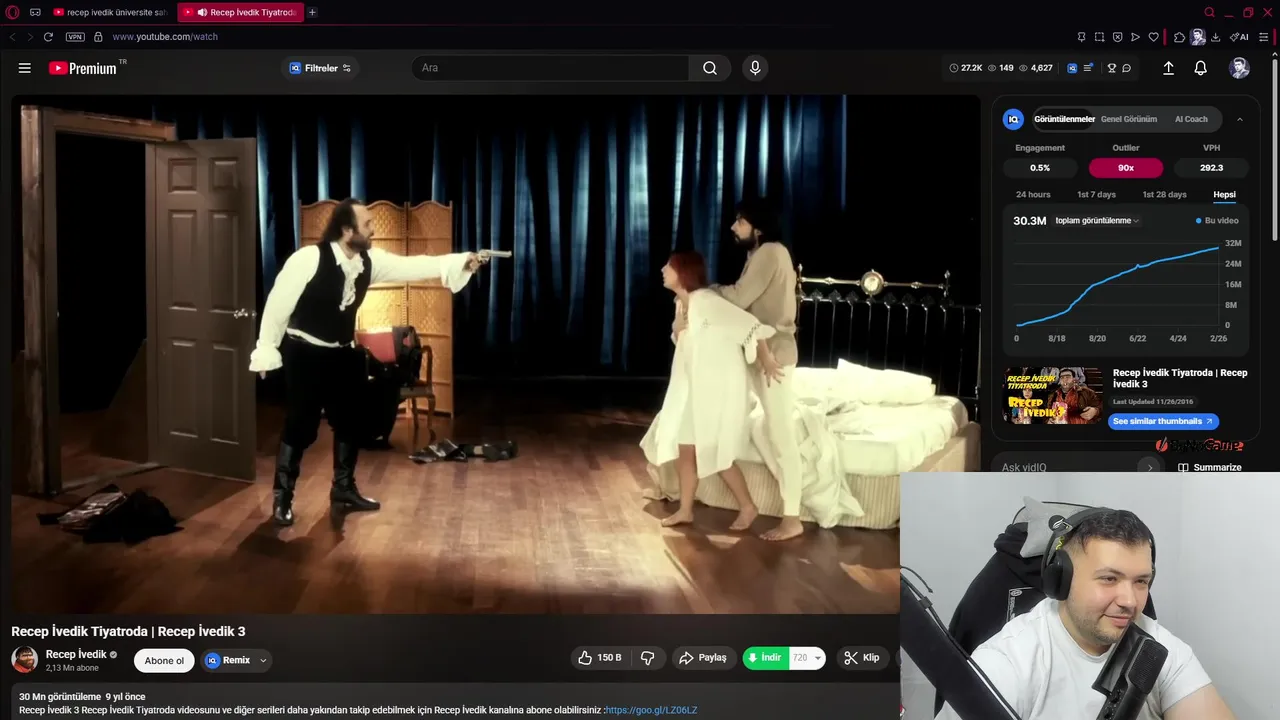Select the Görüntülenmeler tab in vidIQ panel
Image resolution: width=1280 pixels, height=720 pixels.
1064,119
